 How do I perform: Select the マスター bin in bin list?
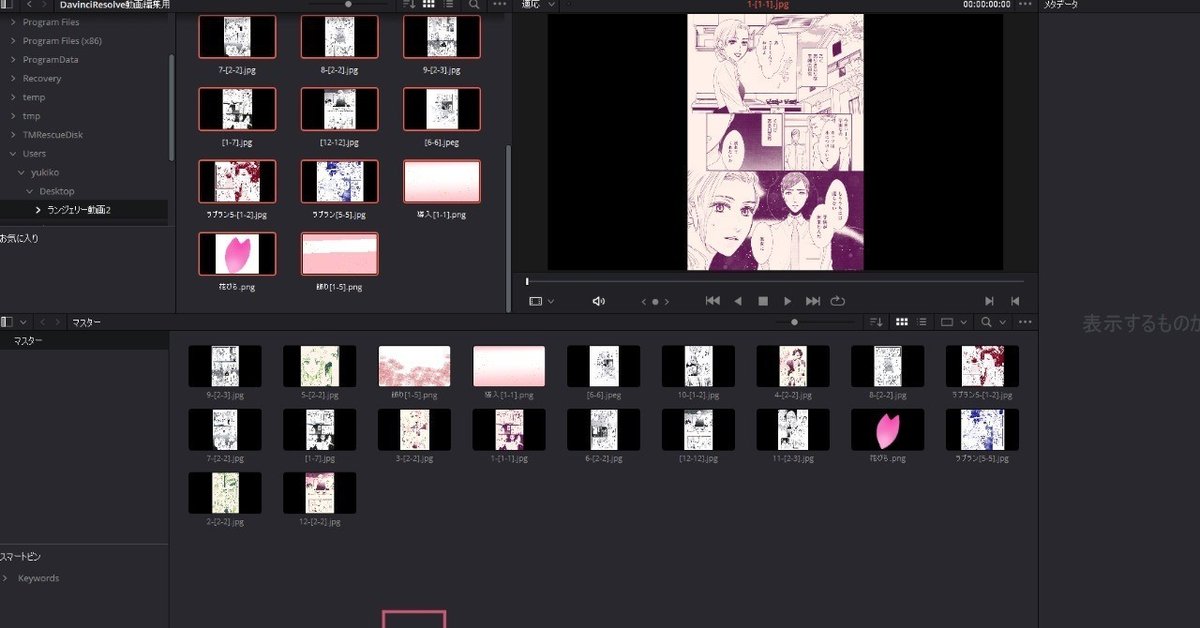[84, 341]
